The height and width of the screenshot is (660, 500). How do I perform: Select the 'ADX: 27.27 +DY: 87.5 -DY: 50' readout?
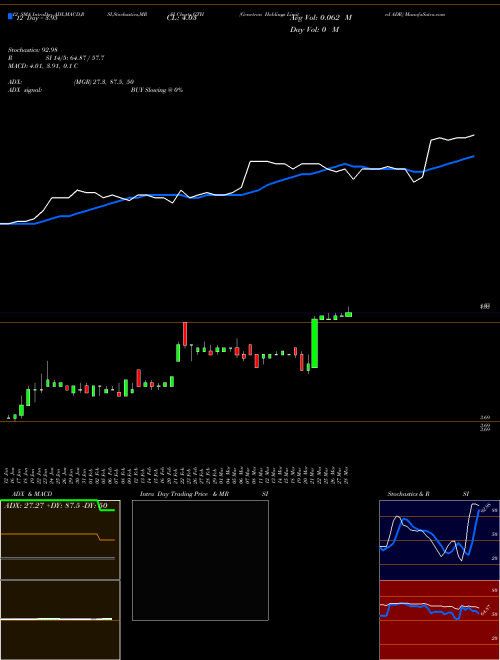tap(55, 506)
